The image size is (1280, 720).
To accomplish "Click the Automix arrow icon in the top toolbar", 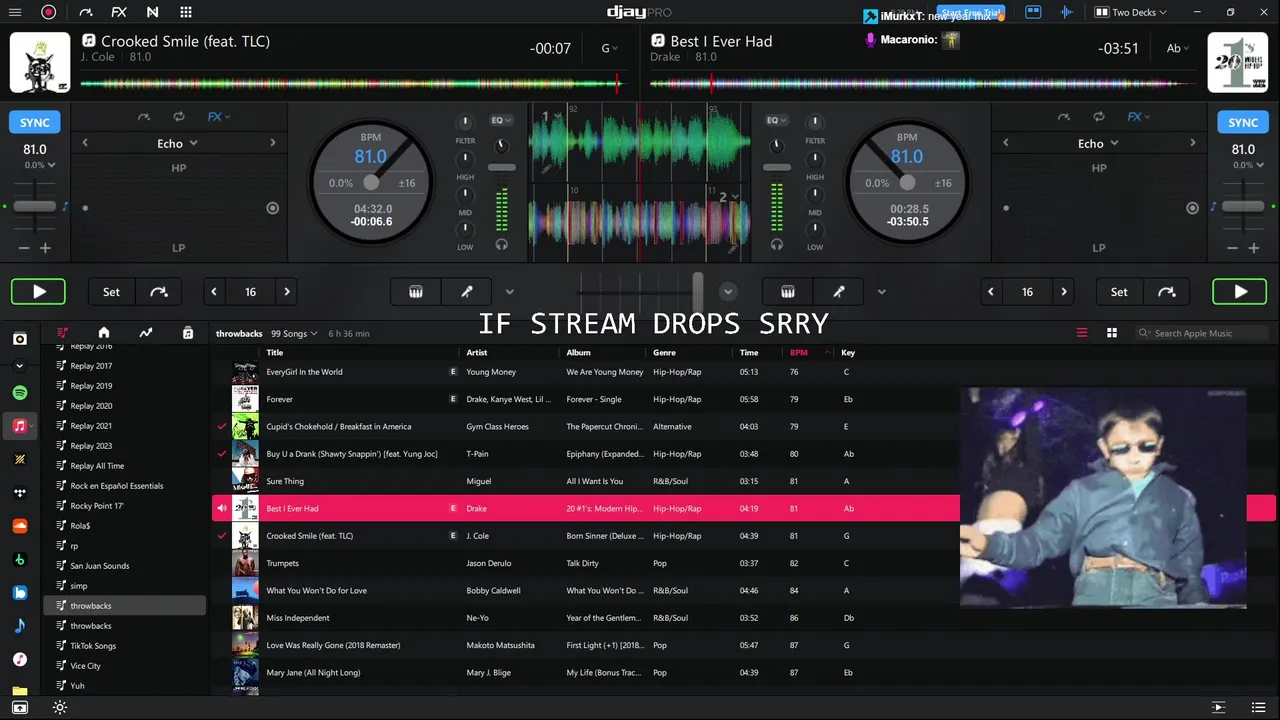I will pos(86,12).
